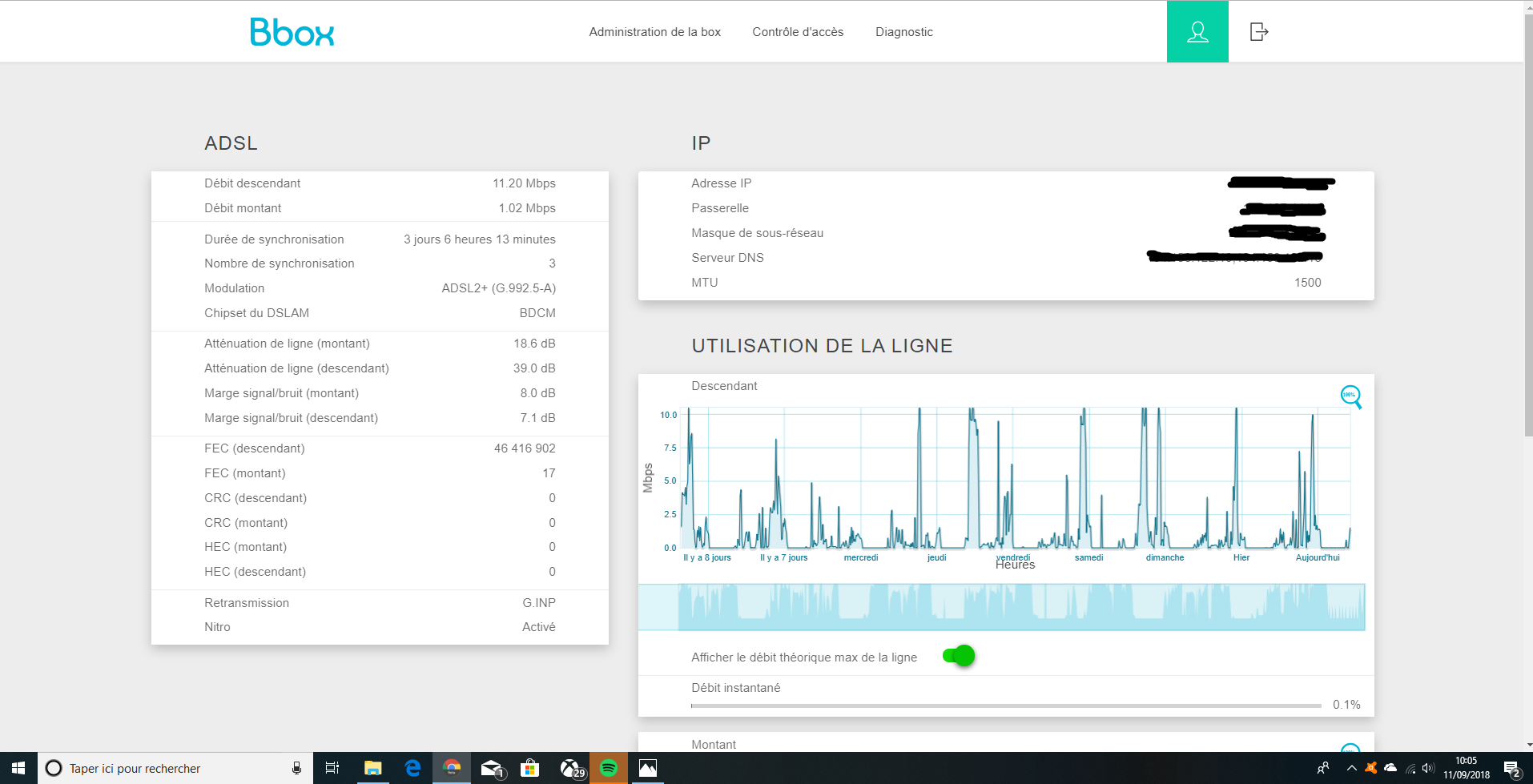Click the ADSL2+ (G.992.5-A) modulation value

click(x=498, y=288)
